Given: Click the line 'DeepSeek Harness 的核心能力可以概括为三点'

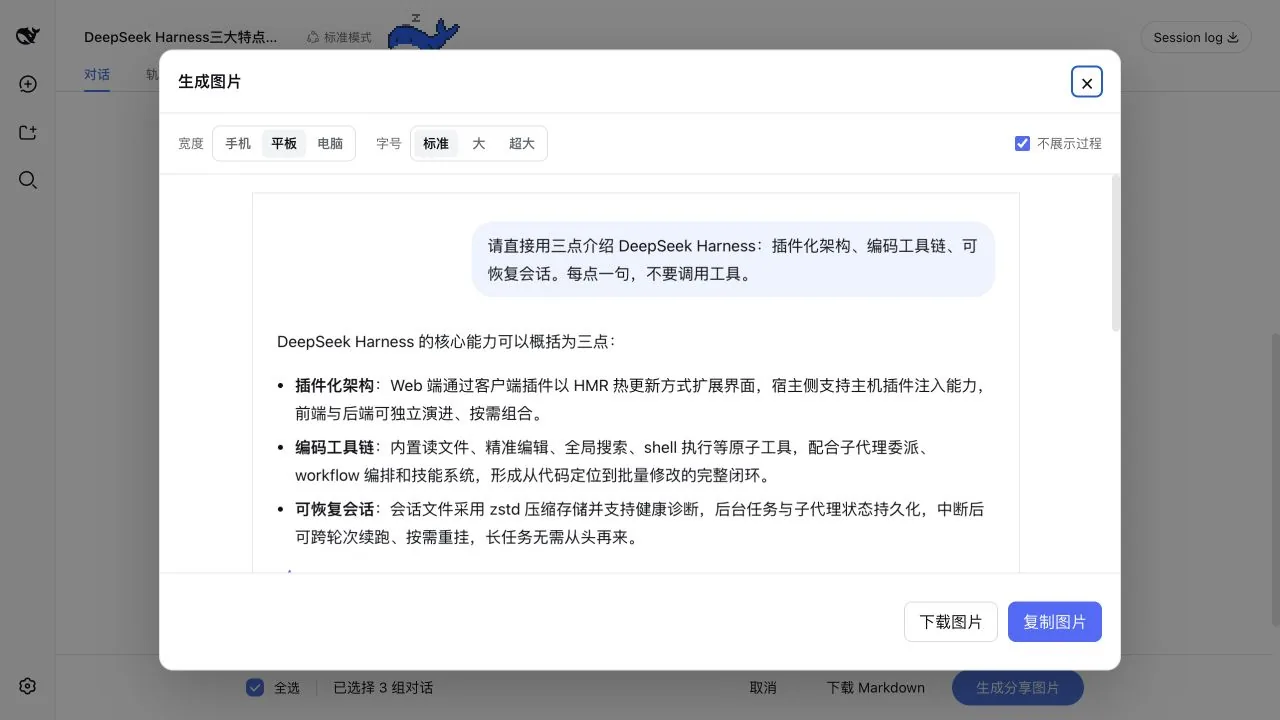Looking at the screenshot, I should [x=446, y=341].
